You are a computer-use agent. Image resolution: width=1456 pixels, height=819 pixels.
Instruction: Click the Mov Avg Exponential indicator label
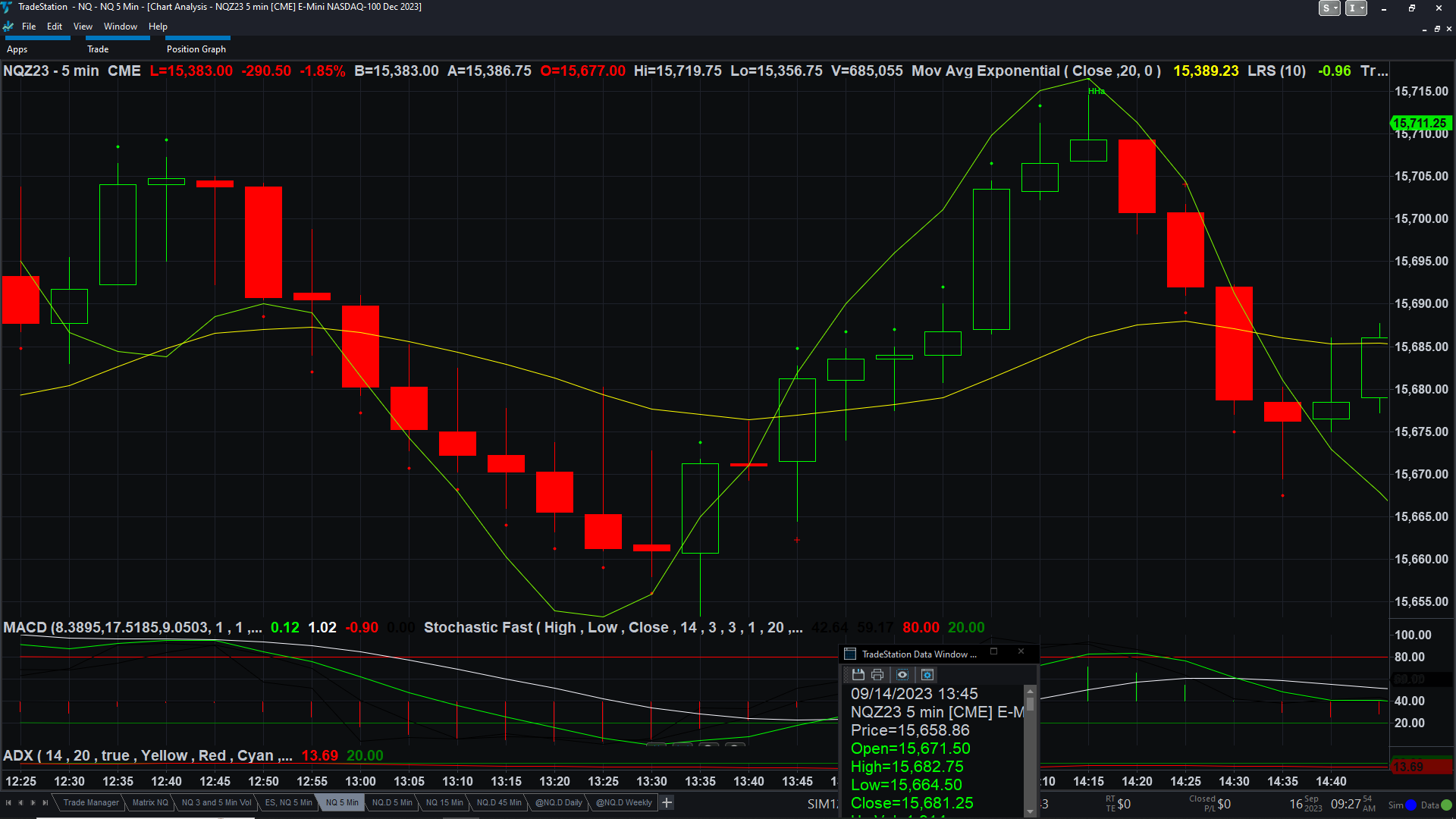click(1036, 71)
